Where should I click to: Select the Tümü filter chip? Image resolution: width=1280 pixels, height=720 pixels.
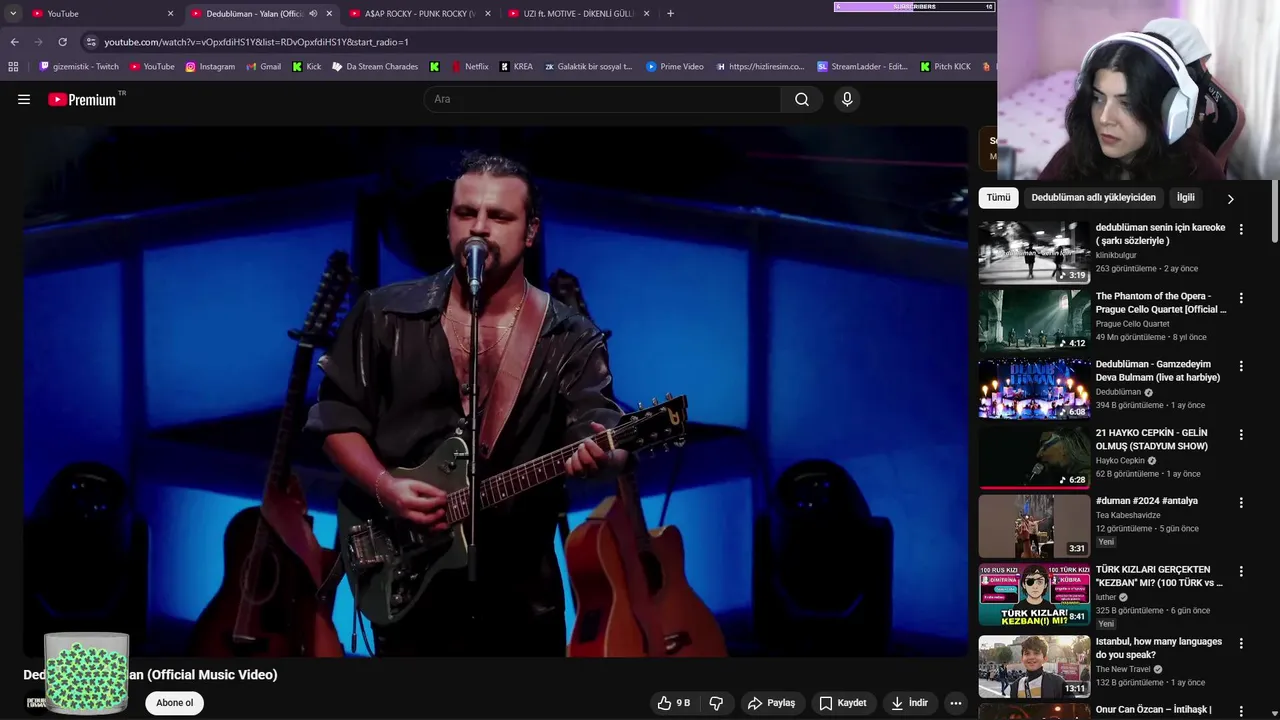tap(998, 198)
